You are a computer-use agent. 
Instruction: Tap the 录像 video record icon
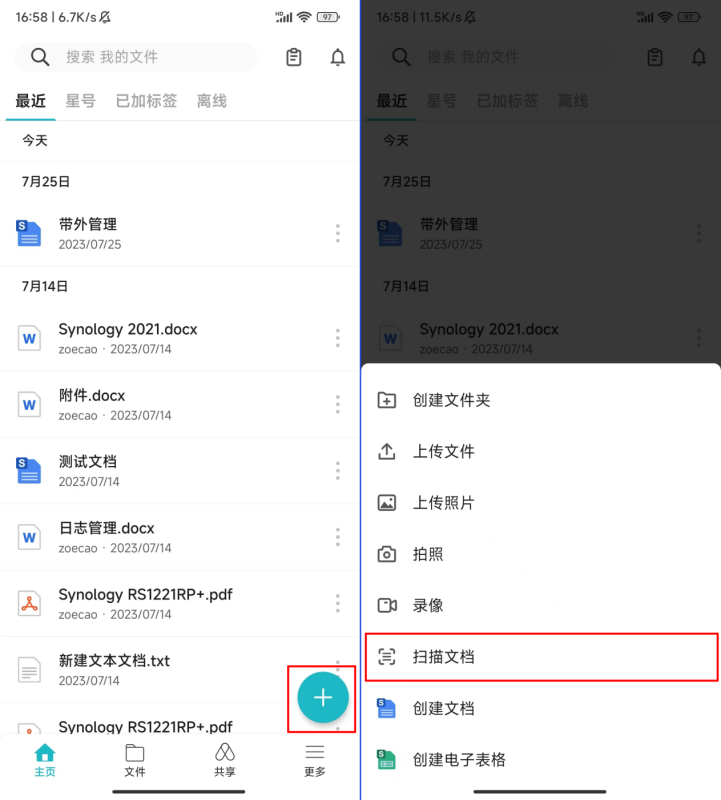387,606
